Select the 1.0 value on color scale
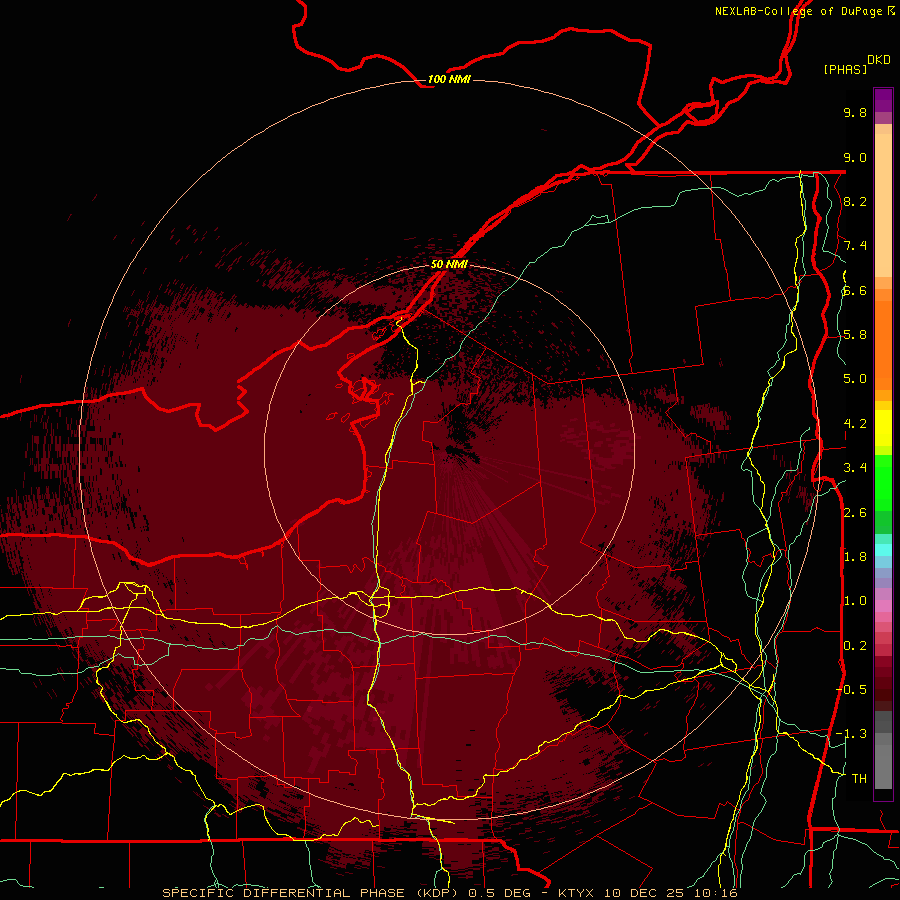 (855, 601)
